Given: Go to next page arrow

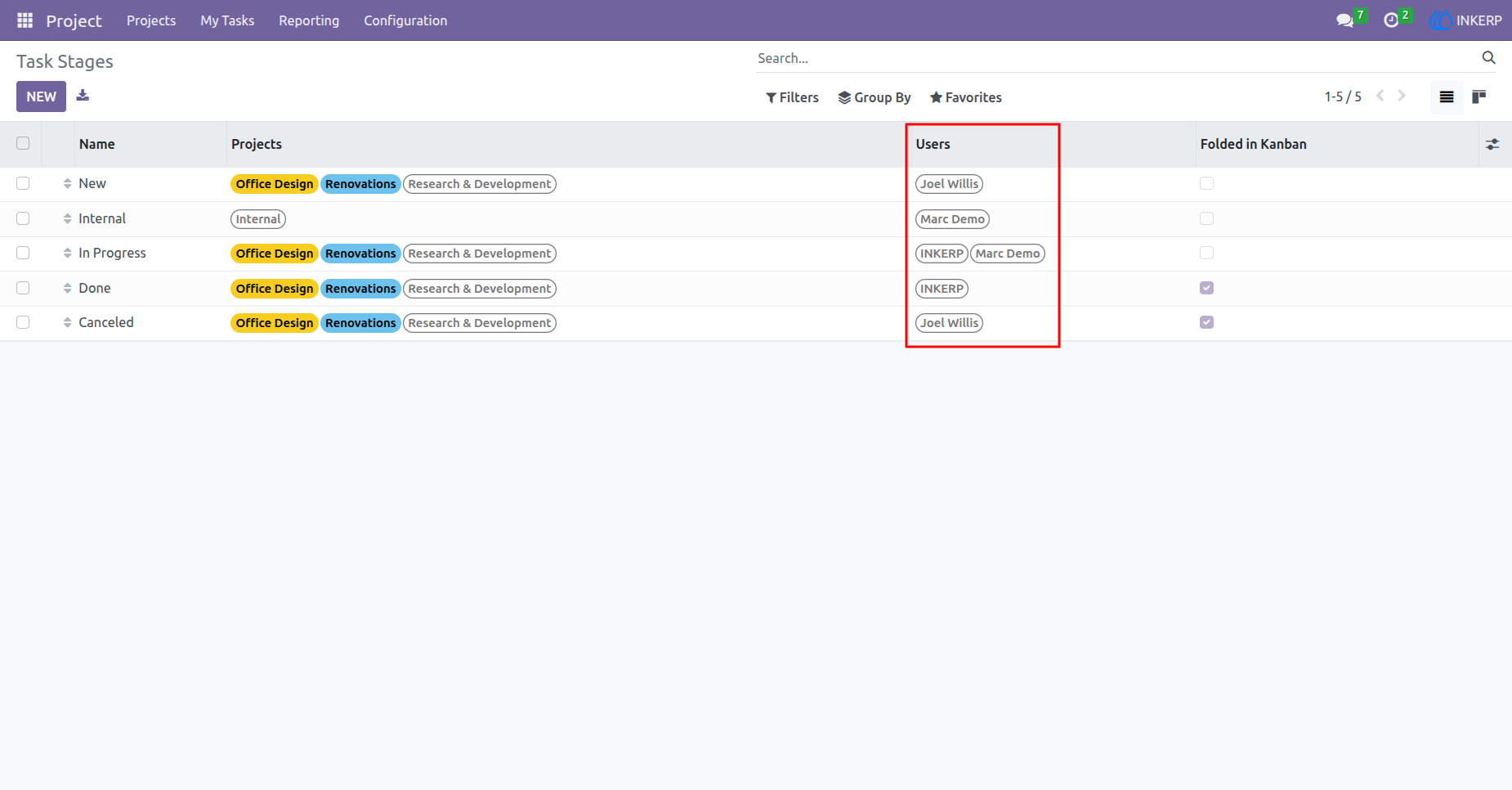Looking at the screenshot, I should click(x=1402, y=97).
